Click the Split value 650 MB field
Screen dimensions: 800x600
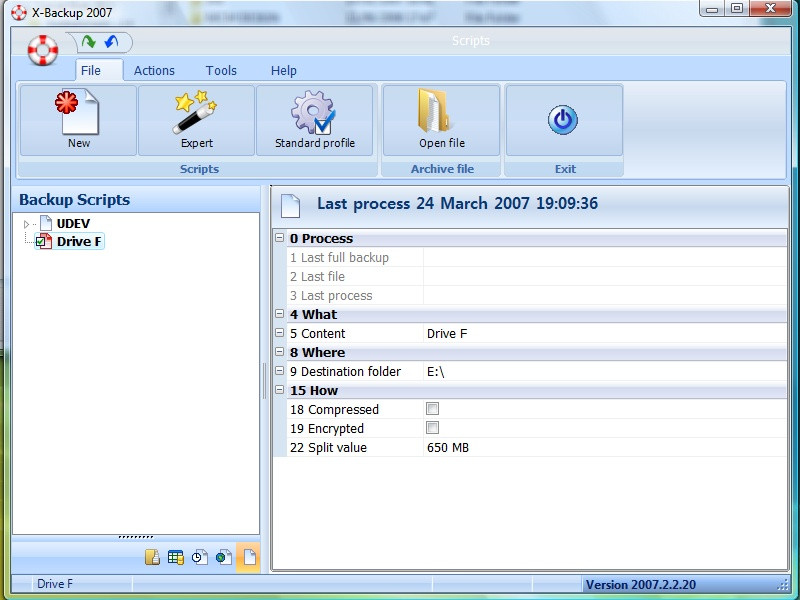[605, 447]
